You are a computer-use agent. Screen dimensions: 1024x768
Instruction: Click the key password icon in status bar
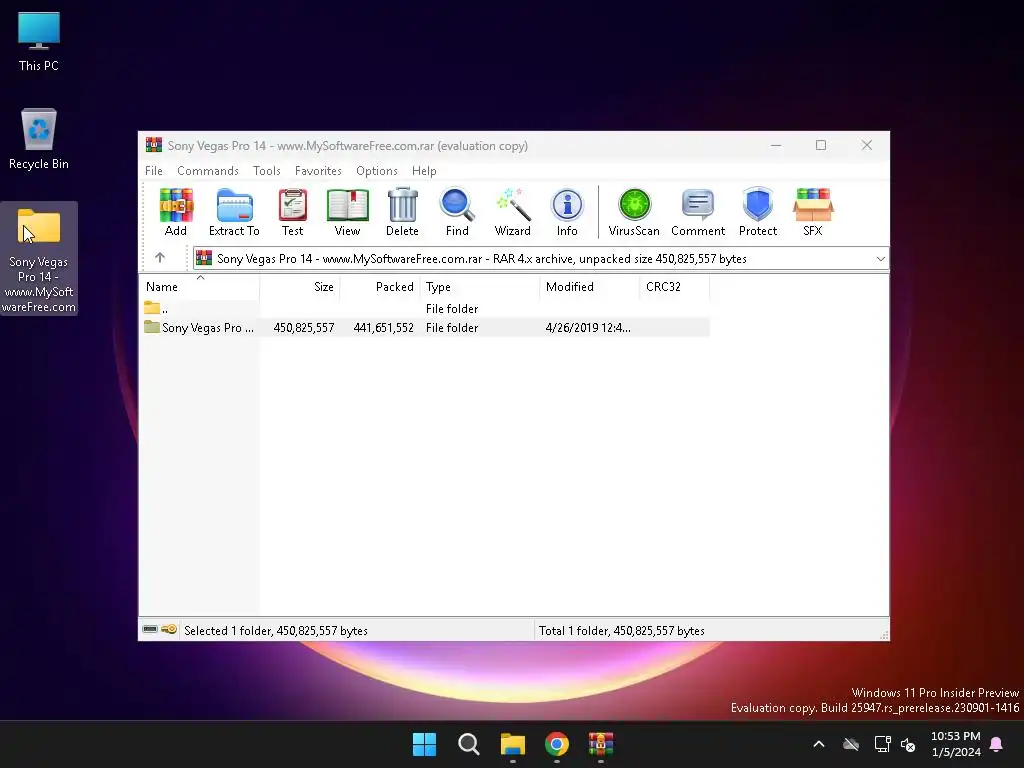pos(169,630)
